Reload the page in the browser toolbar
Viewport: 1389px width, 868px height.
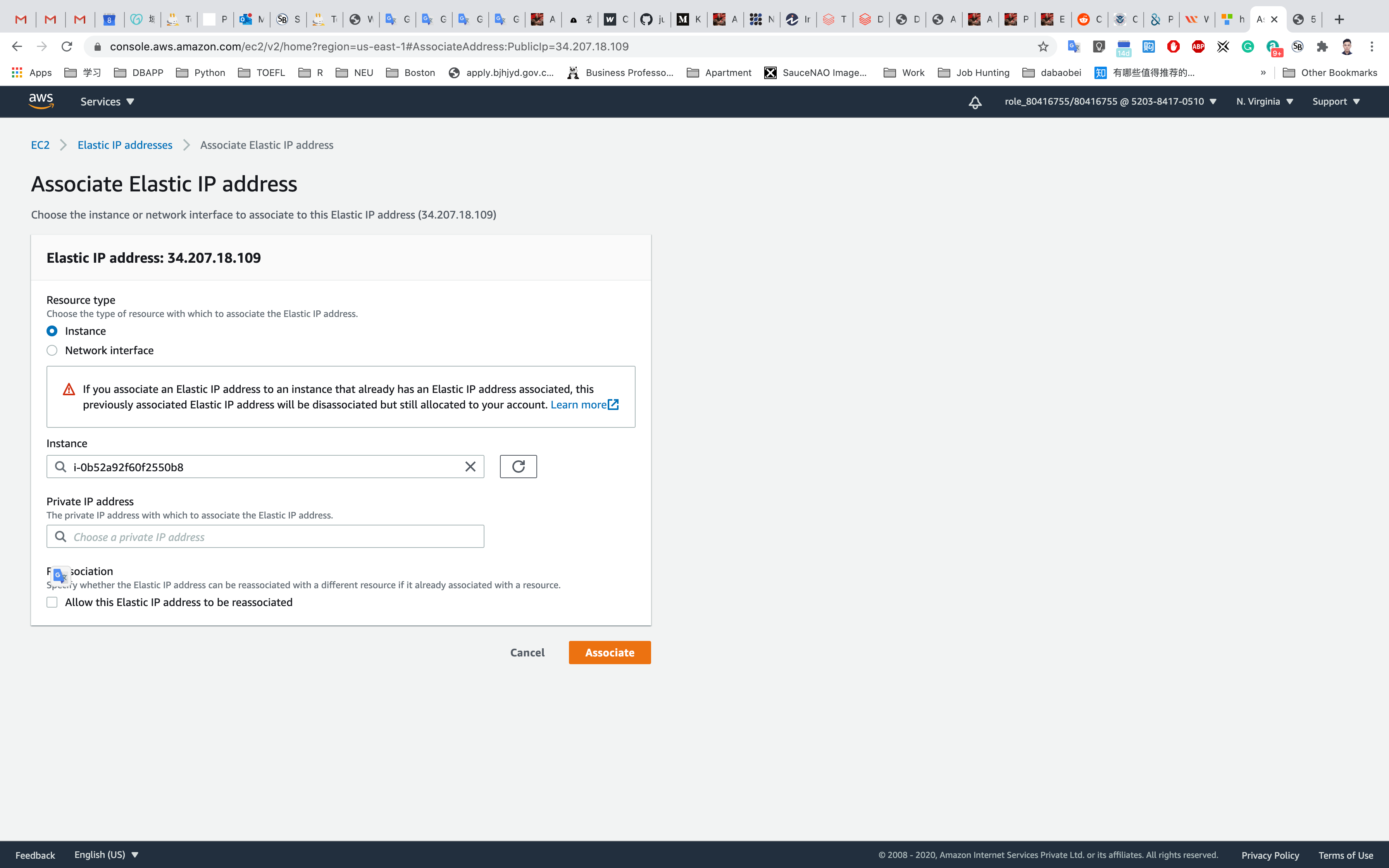(x=67, y=46)
